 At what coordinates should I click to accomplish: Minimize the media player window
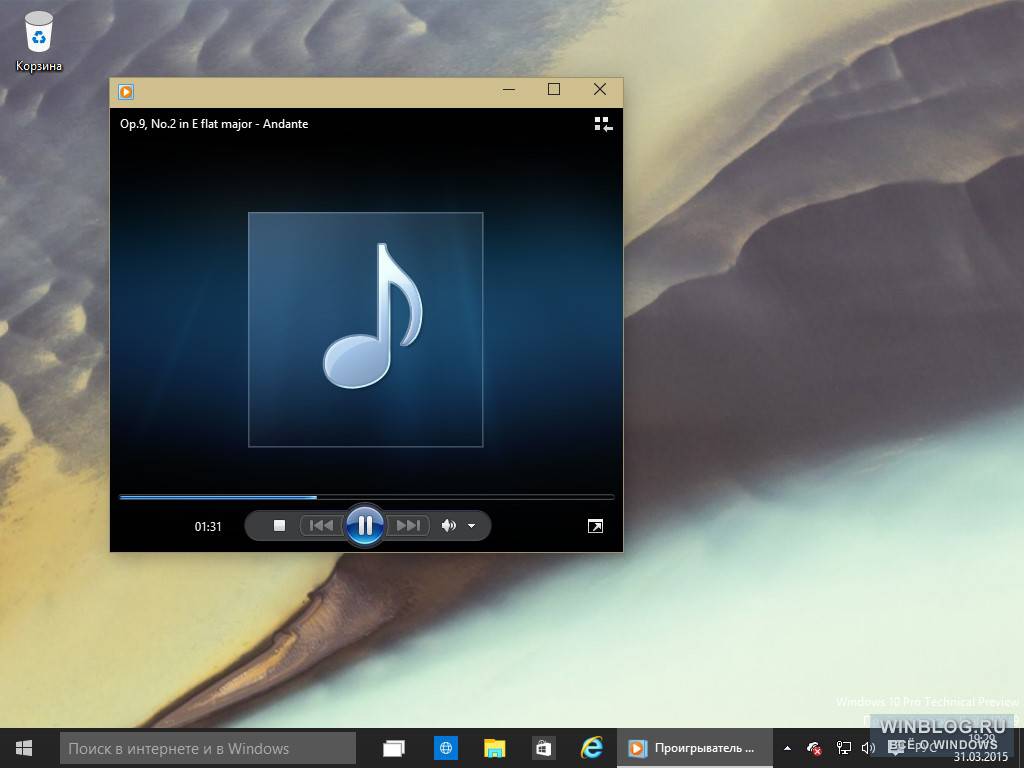coord(509,89)
